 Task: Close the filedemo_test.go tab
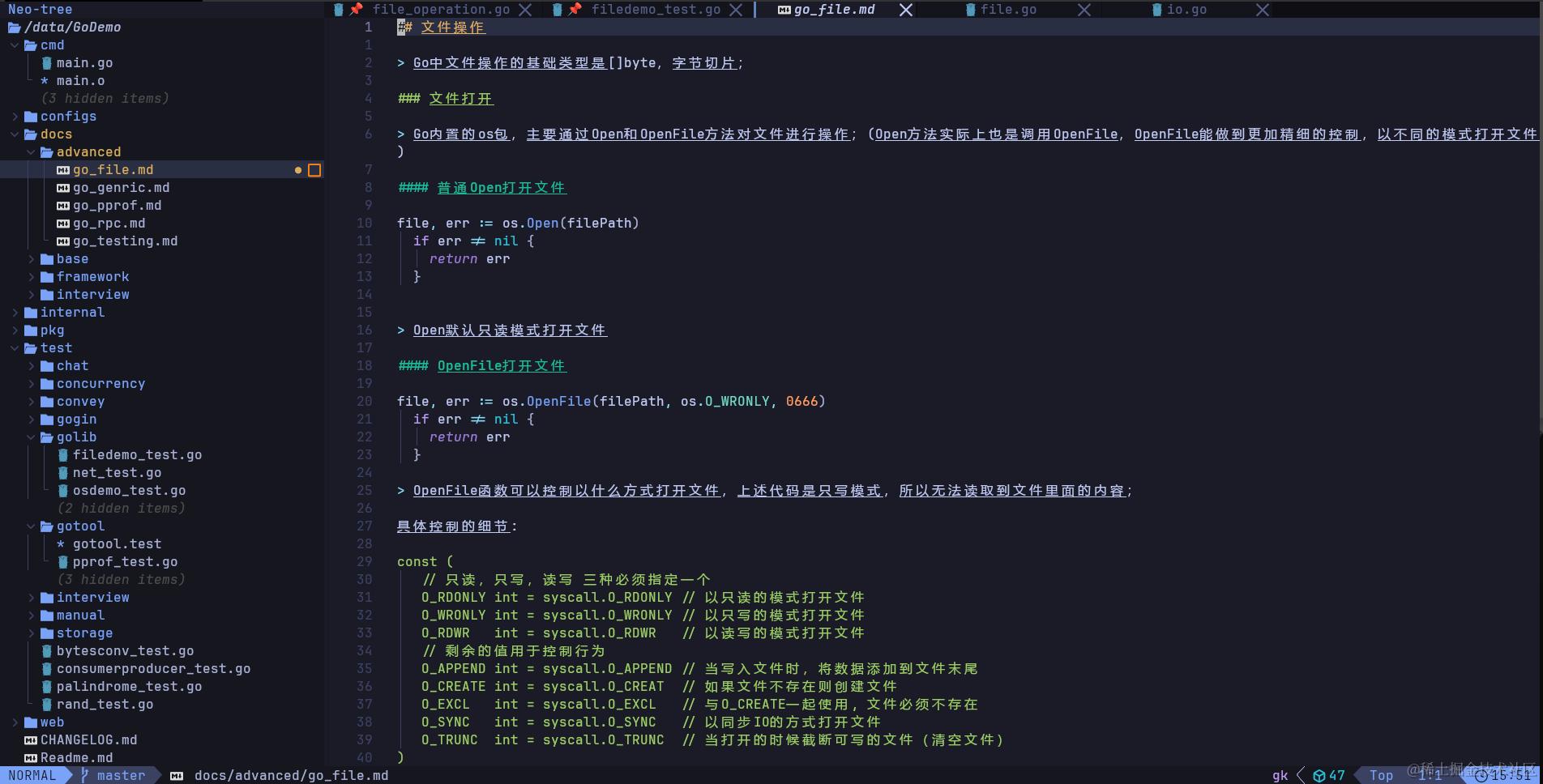tap(736, 10)
